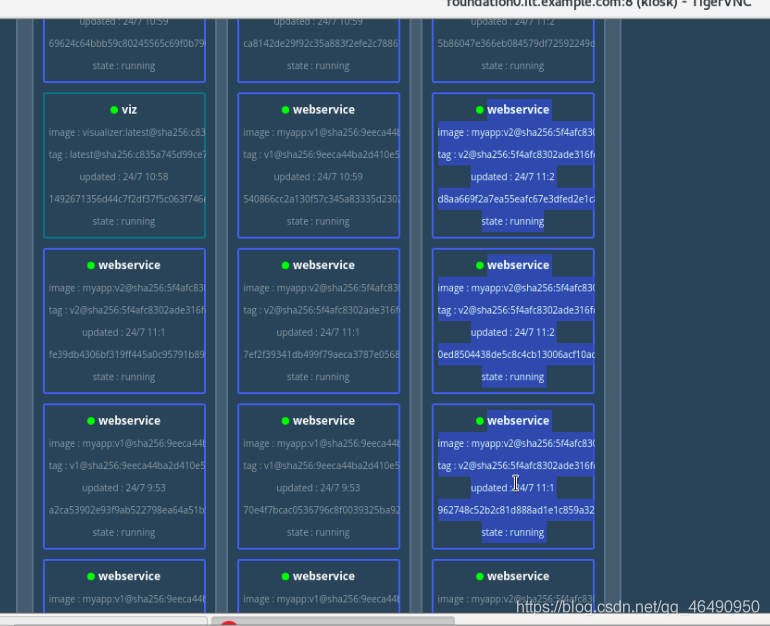770x626 pixels.
Task: Click green dot on webservice card 962748c52b2c81d
Action: 480,421
